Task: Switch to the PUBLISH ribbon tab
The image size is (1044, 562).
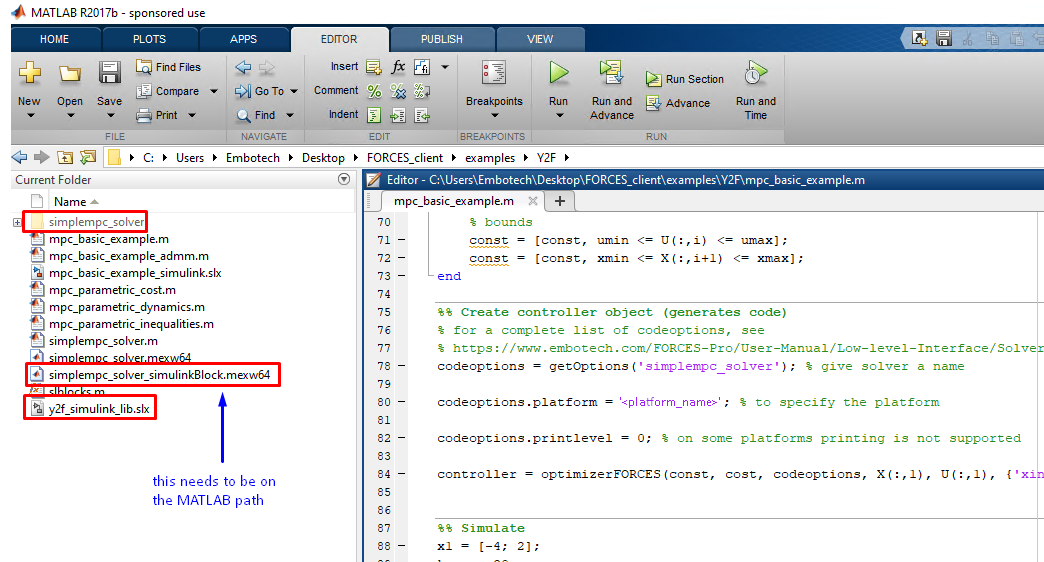Action: [x=441, y=39]
